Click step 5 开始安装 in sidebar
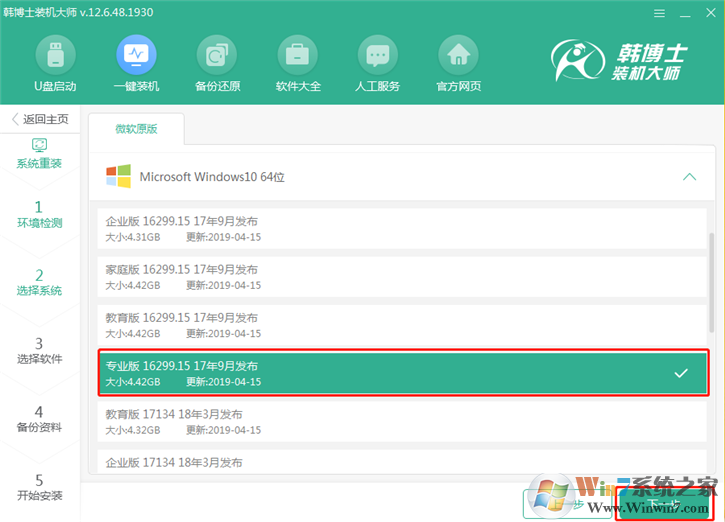 point(39,487)
